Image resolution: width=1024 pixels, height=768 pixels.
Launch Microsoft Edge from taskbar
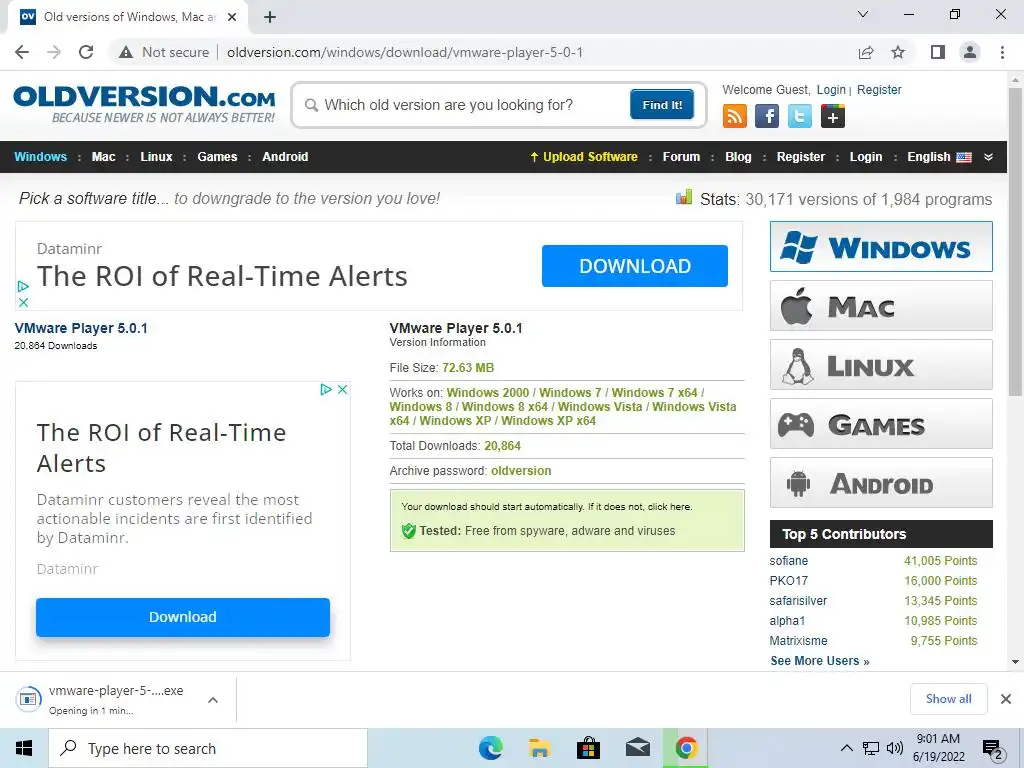(x=490, y=748)
